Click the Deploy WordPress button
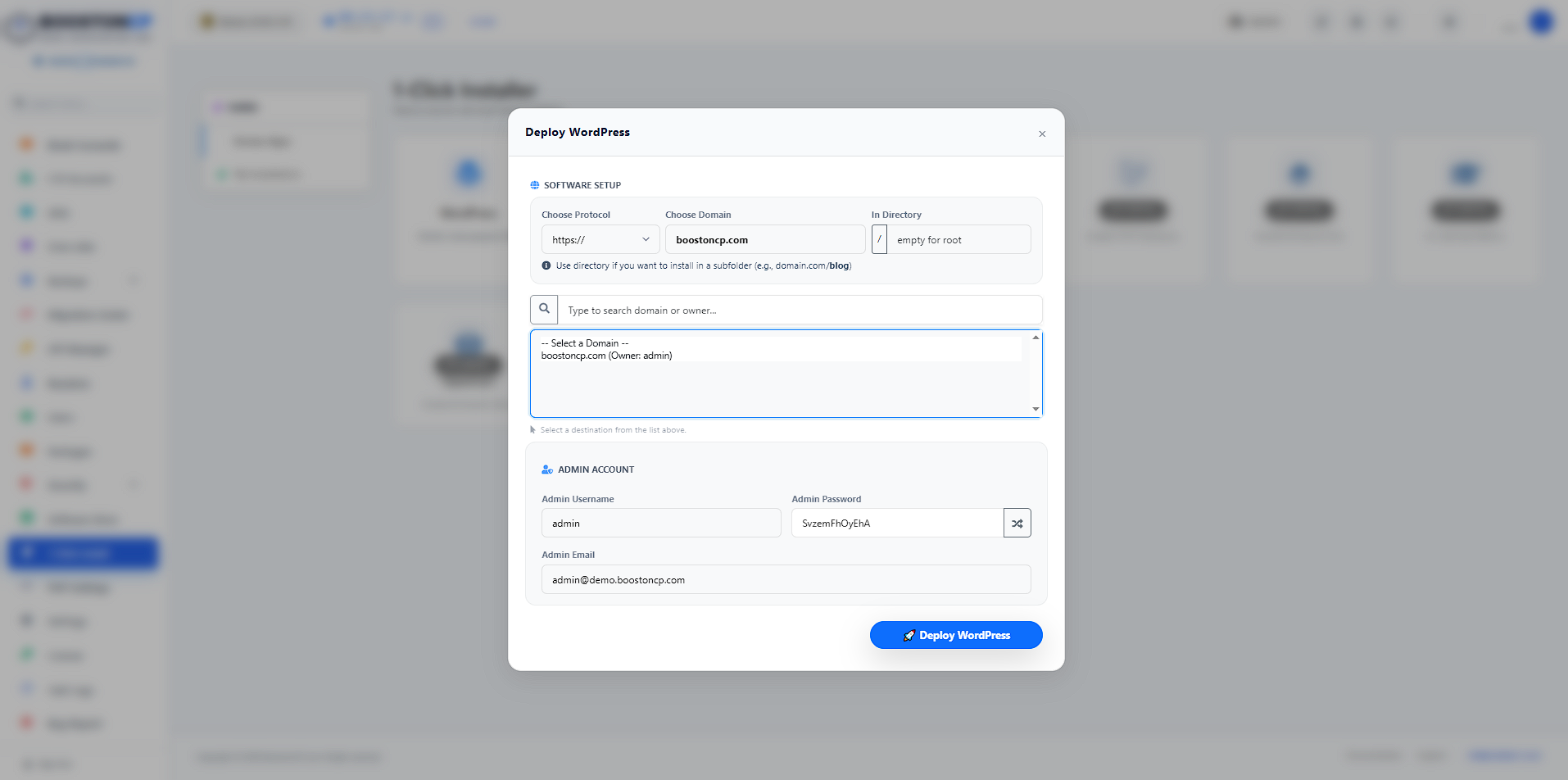 click(x=956, y=635)
